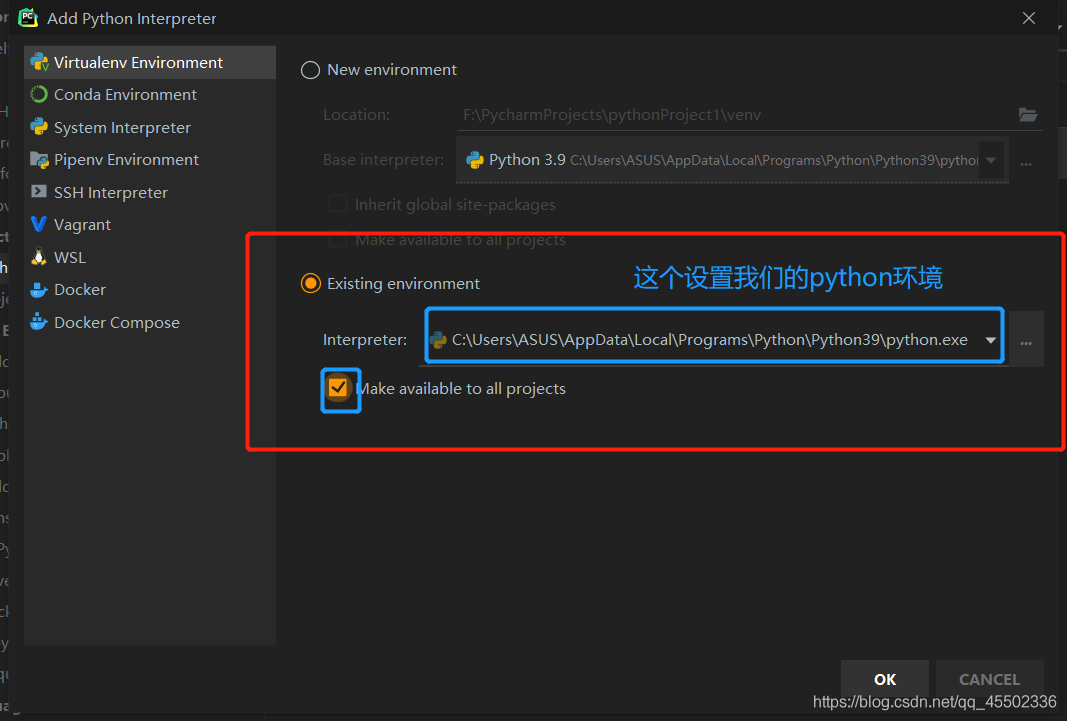
Task: Click the Python icon in Base interpreter field
Action: (x=474, y=160)
